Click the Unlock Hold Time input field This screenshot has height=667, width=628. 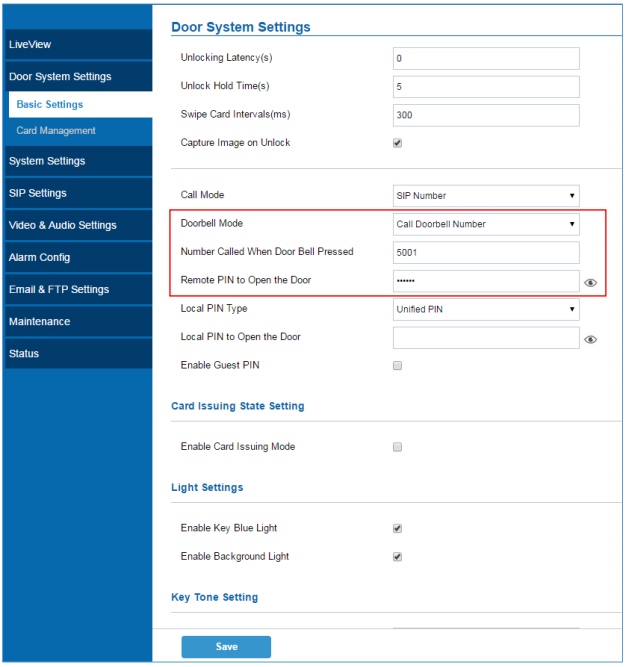pyautogui.click(x=486, y=87)
